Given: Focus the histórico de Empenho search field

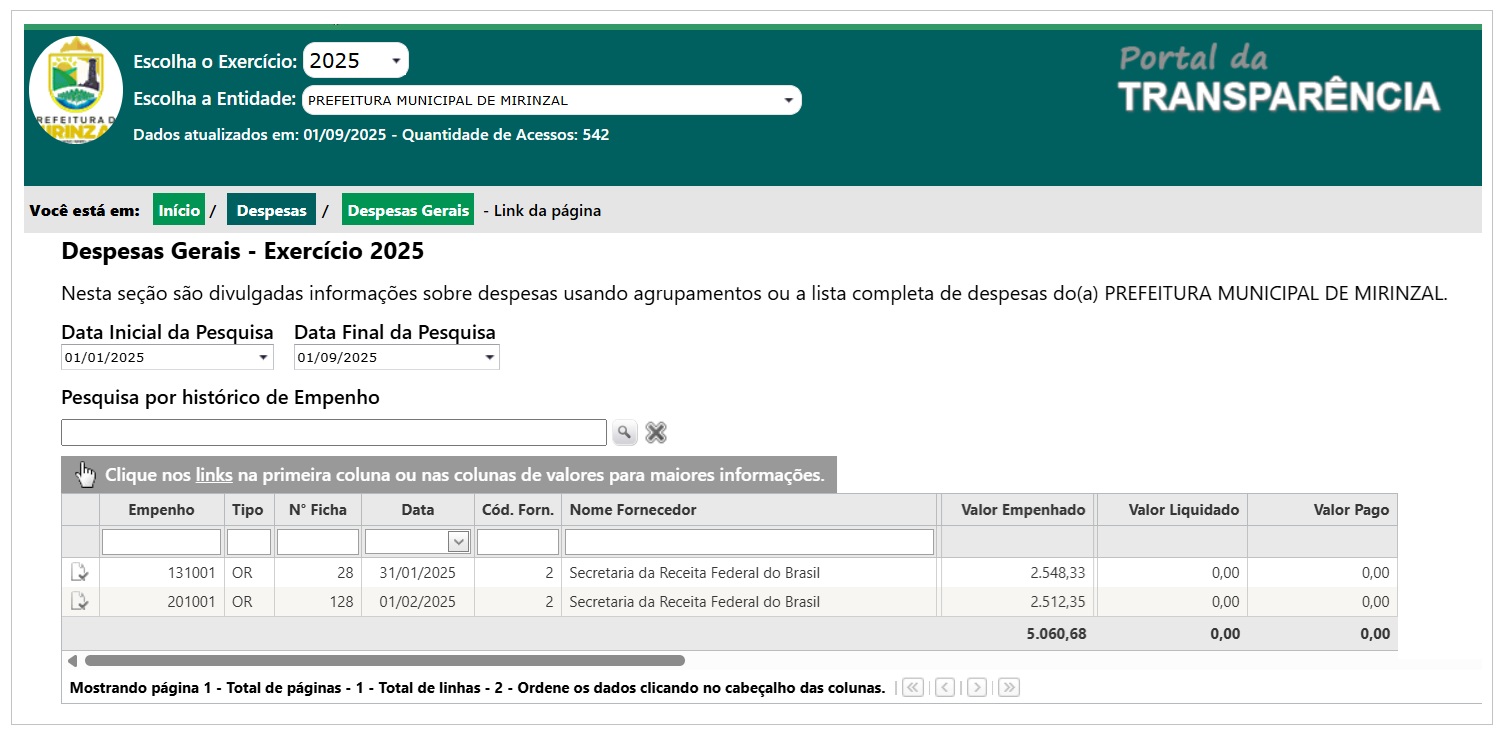Looking at the screenshot, I should (x=333, y=432).
